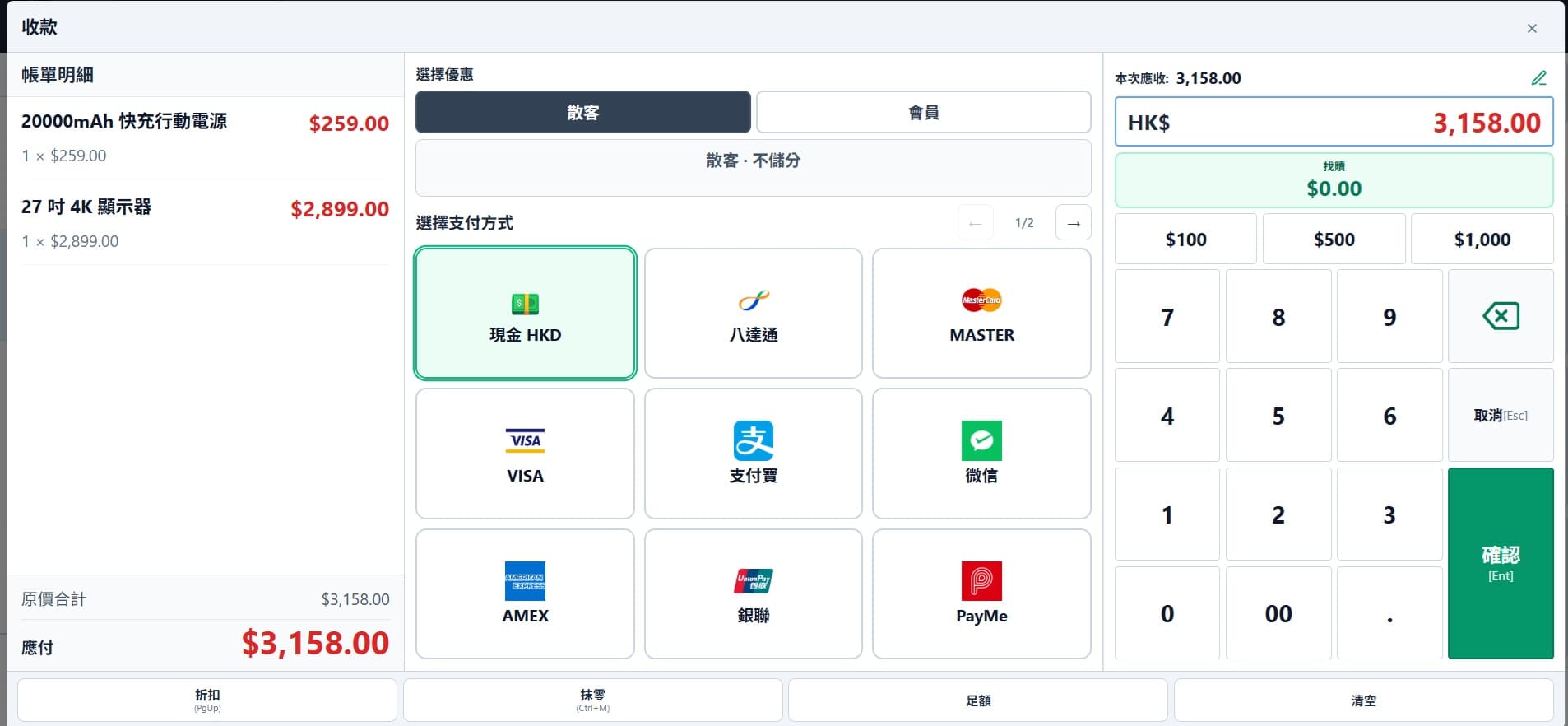Click the backspace key on keypad
This screenshot has height=726, width=1568.
coord(1501,316)
